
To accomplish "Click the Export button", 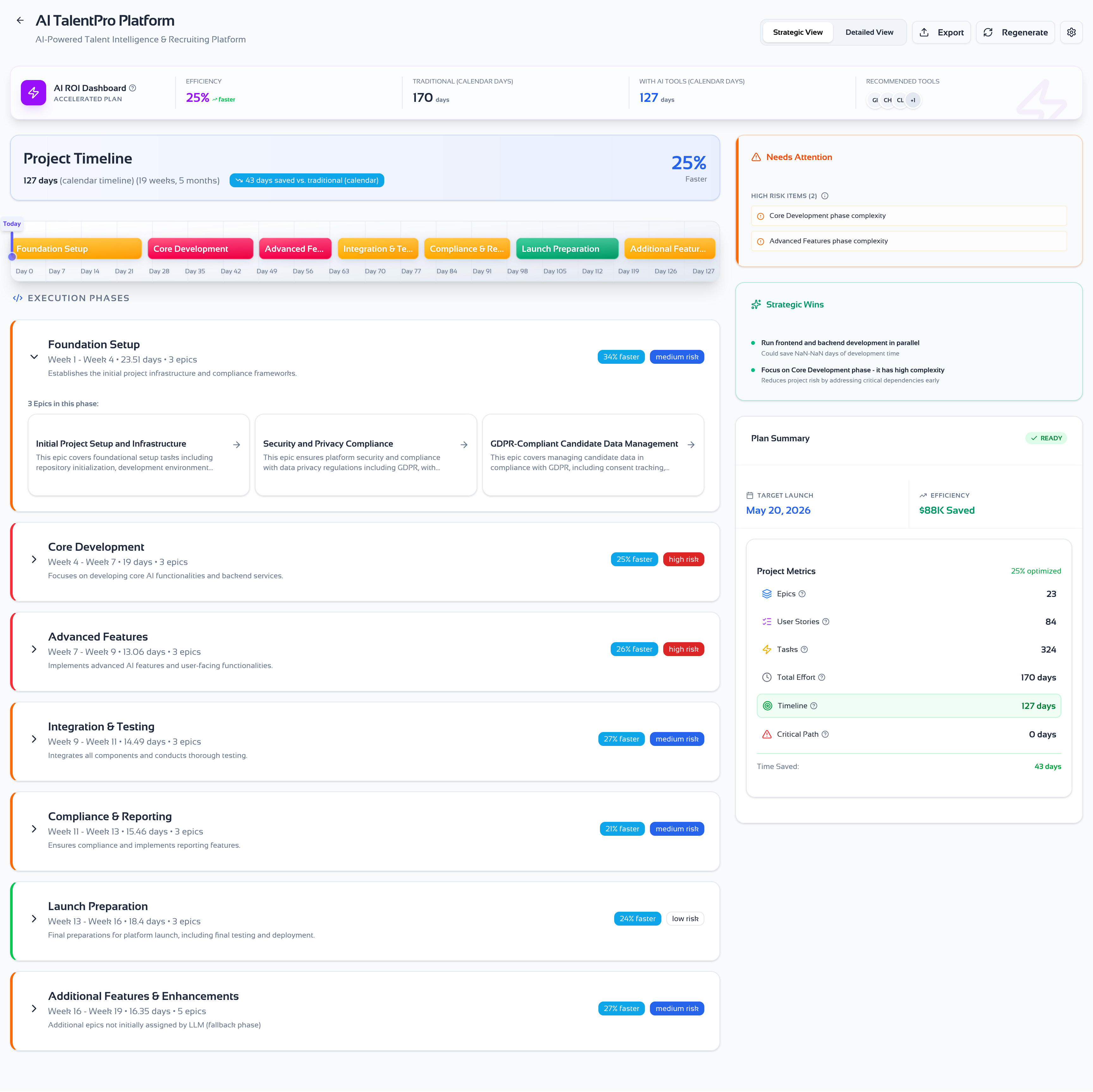I will pyautogui.click(x=941, y=32).
